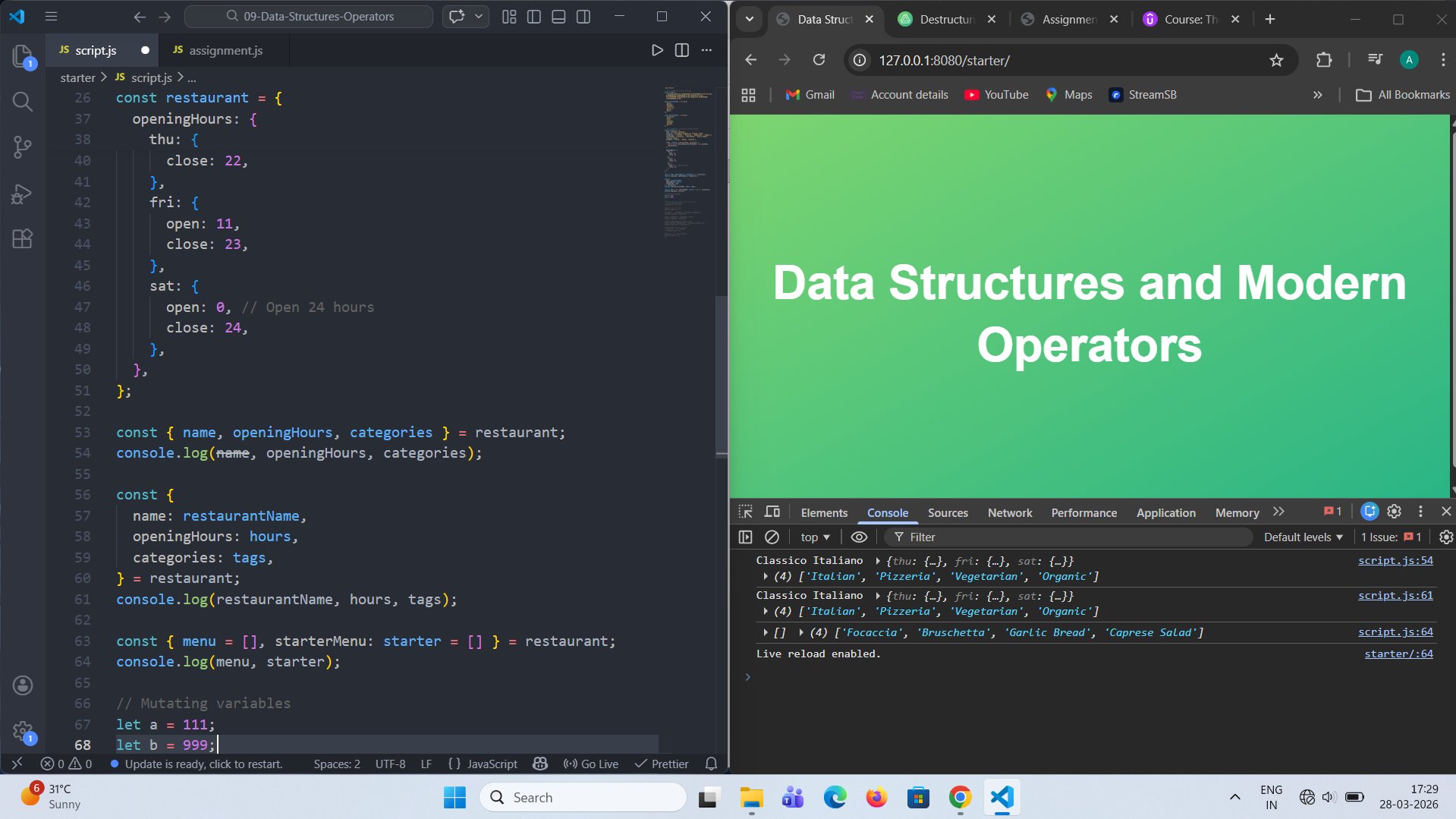Viewport: 1456px width, 819px height.
Task: Toggle the console sidebar panel
Action: click(x=746, y=537)
